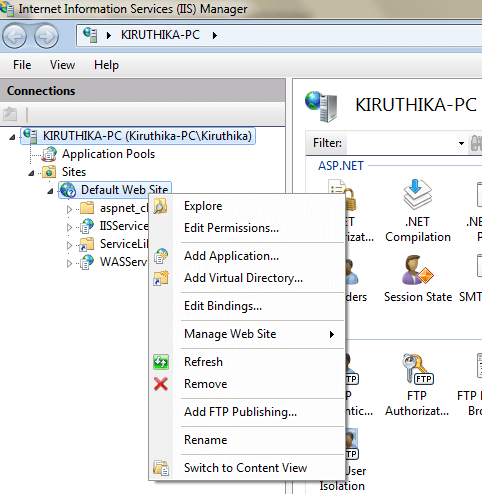Click the Add Virtual Directory menu icon
This screenshot has width=482, height=494.
coord(161,278)
